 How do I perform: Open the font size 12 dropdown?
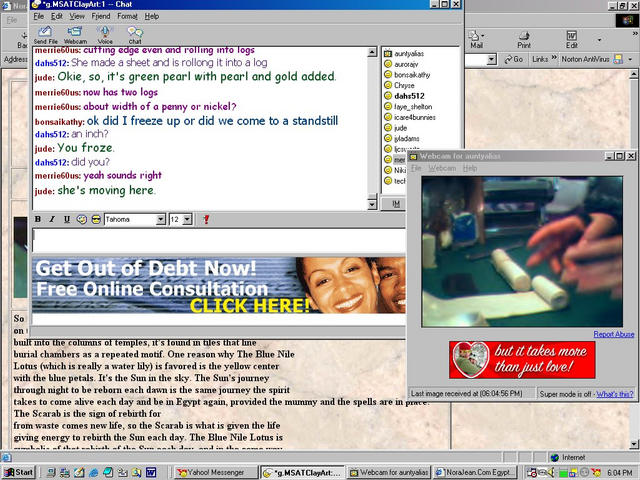click(187, 220)
